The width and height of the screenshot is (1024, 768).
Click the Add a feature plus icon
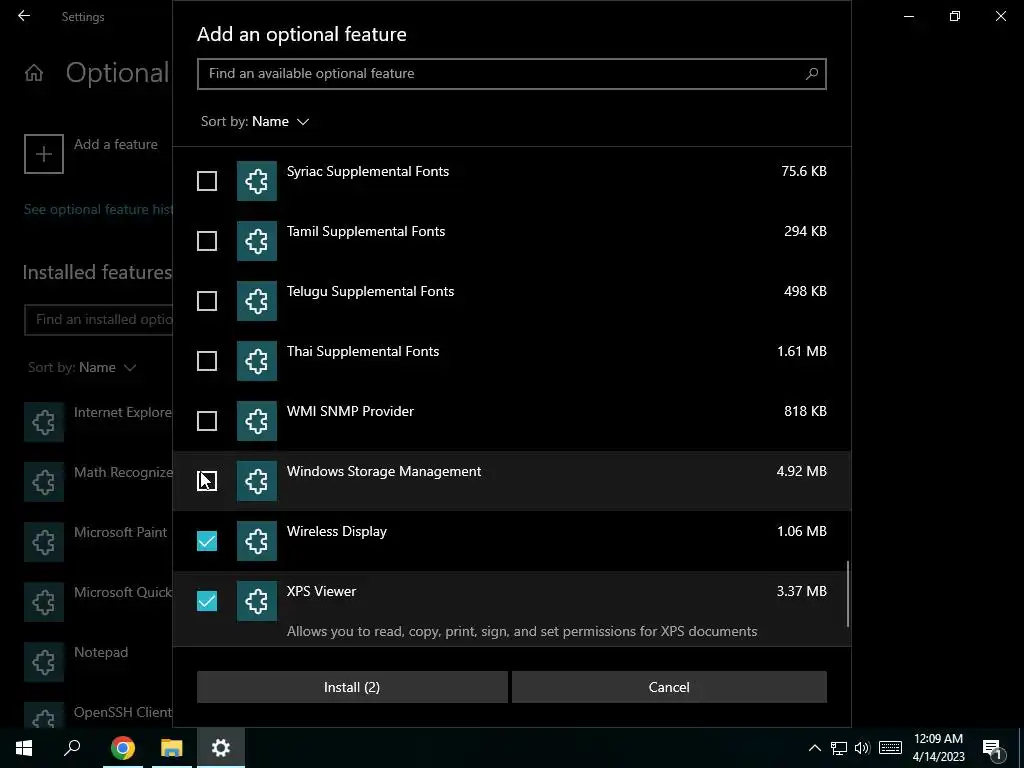pyautogui.click(x=44, y=154)
